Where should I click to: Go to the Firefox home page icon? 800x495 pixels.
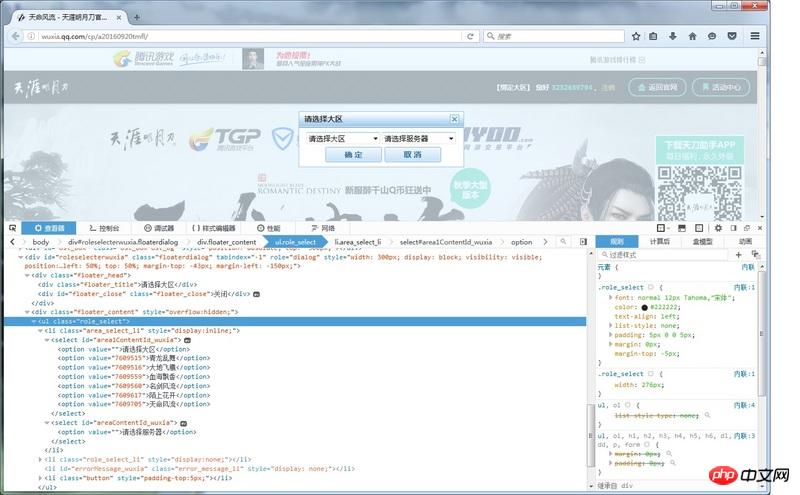(x=692, y=36)
